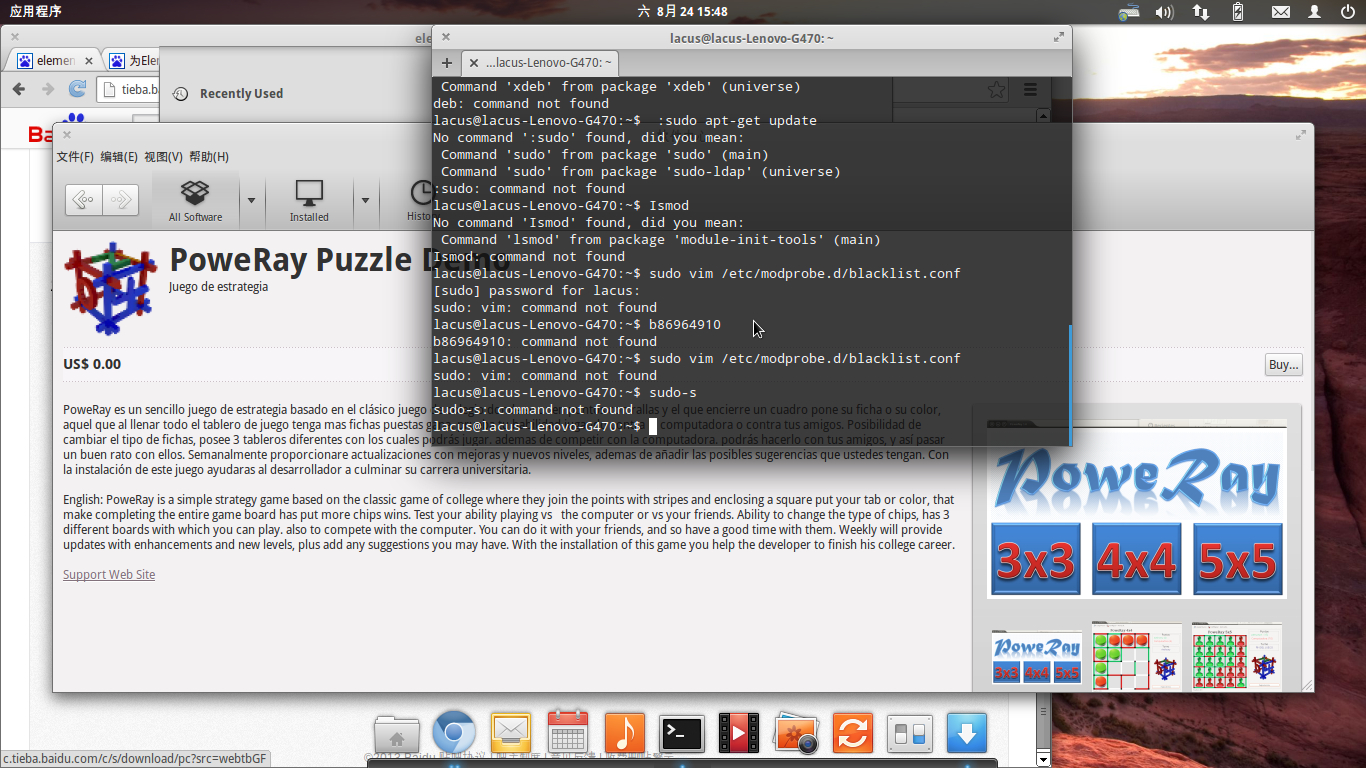This screenshot has height=768, width=1366.
Task: Click the Buy... button
Action: tap(1283, 365)
